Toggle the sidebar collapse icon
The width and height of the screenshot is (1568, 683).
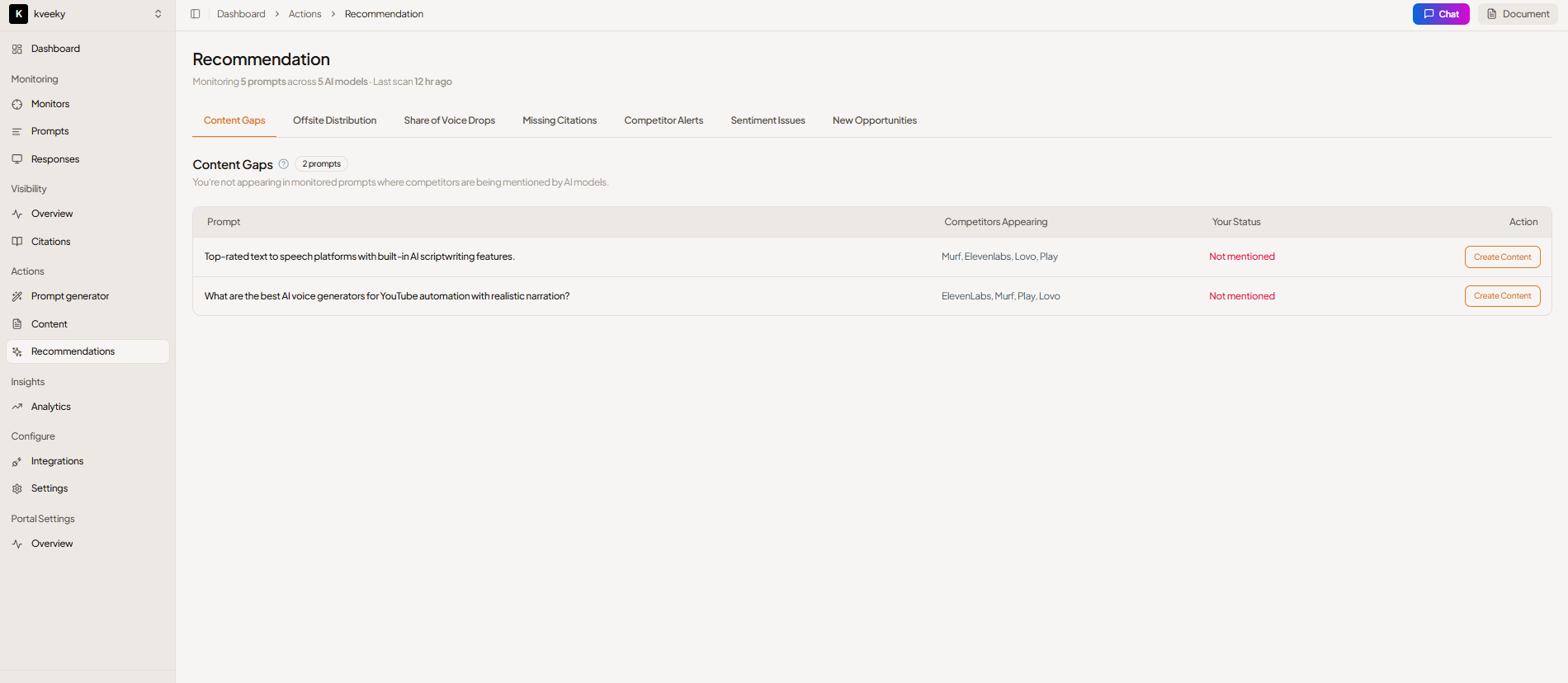point(196,14)
